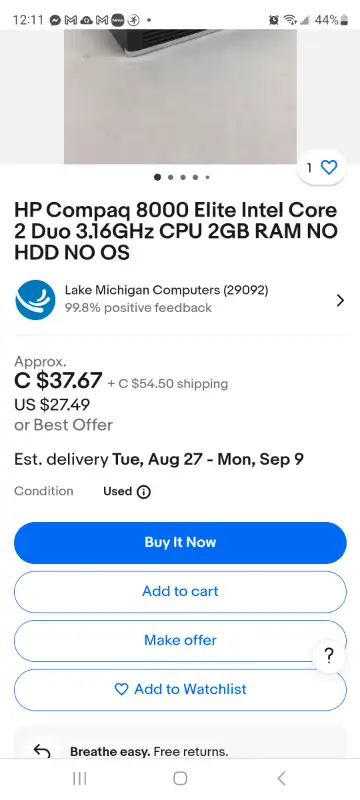Select the second image carousel dot
360x800 pixels.
click(x=170, y=178)
